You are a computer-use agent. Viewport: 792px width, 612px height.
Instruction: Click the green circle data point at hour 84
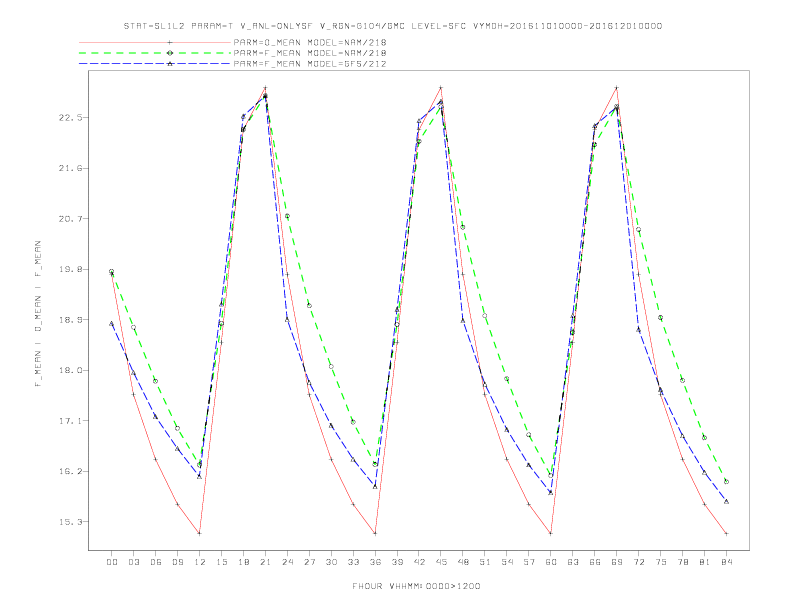pyautogui.click(x=726, y=482)
